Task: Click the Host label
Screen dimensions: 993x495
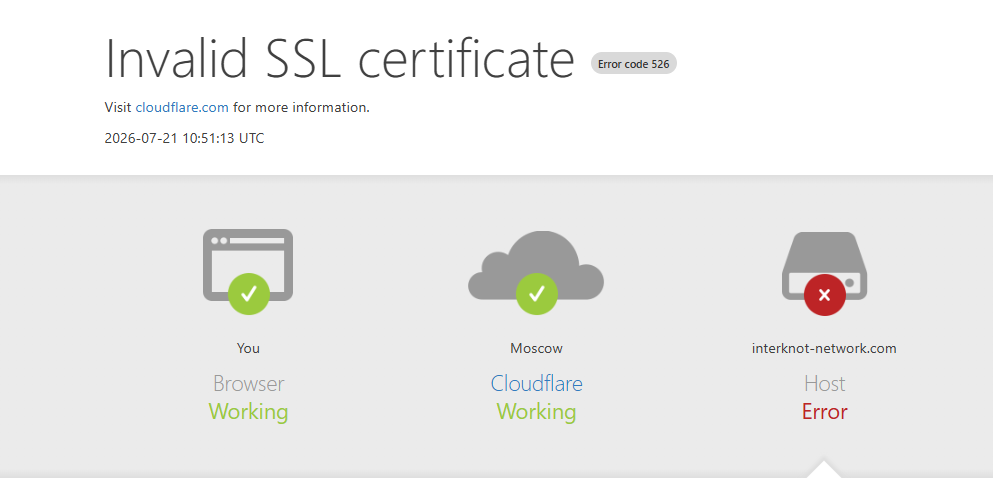Action: [x=825, y=384]
